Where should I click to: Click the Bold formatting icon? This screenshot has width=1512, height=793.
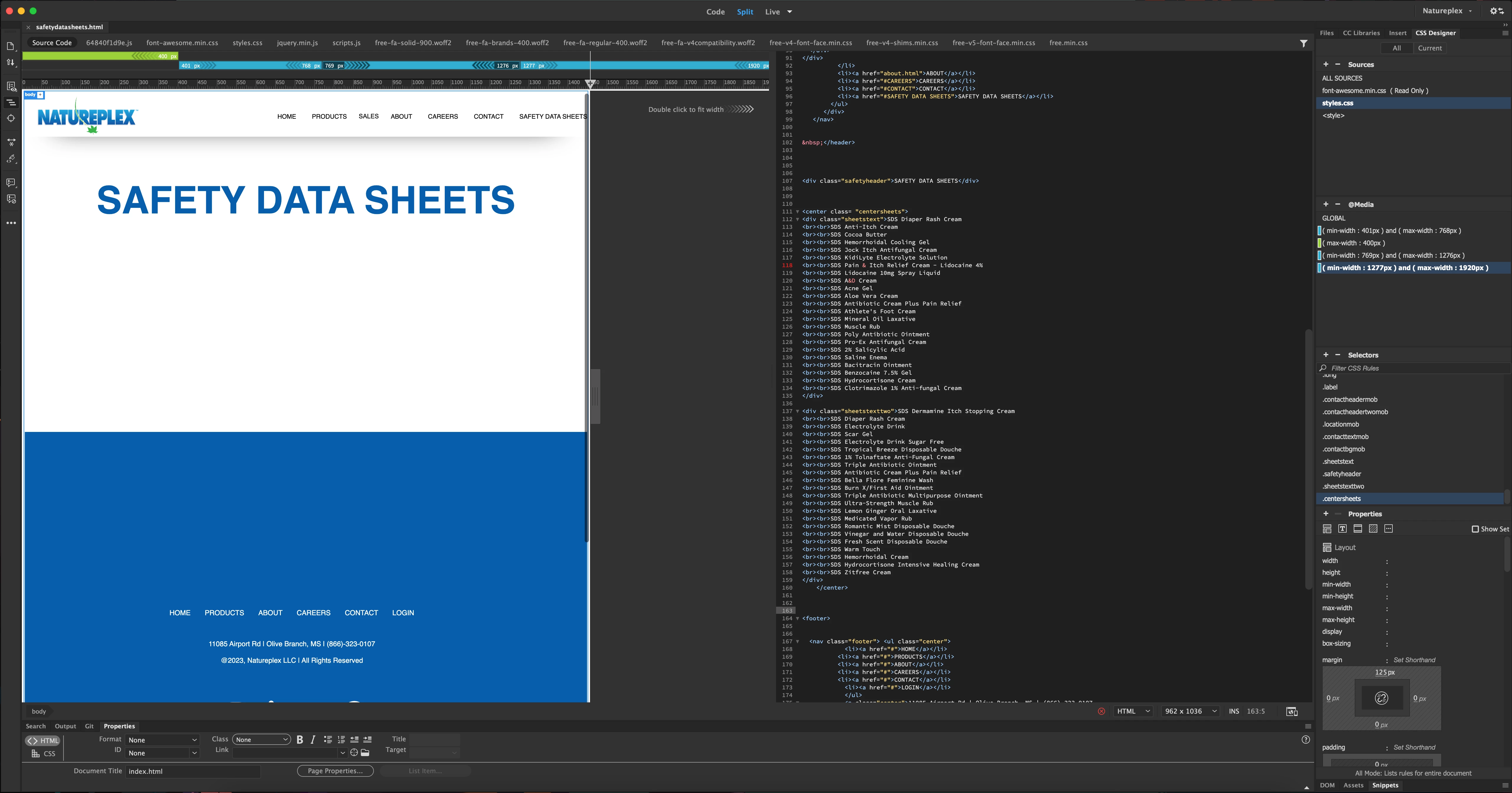[x=300, y=740]
